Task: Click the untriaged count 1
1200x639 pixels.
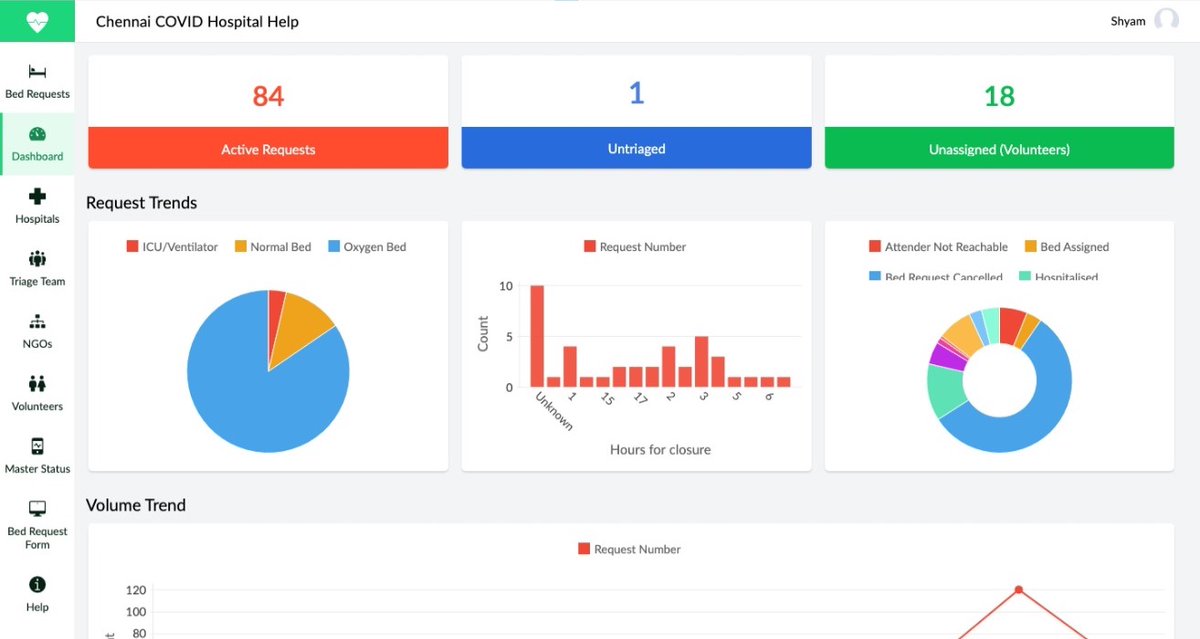Action: pos(636,94)
